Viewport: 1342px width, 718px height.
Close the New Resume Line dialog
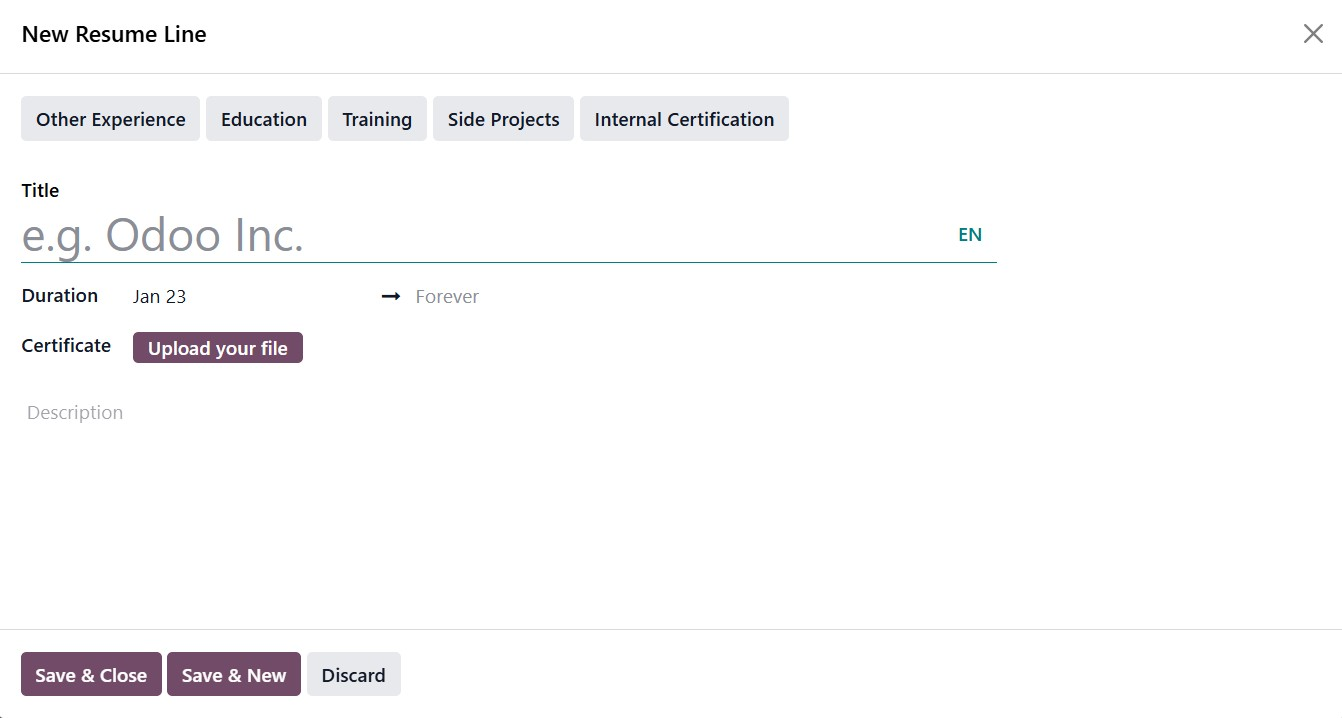coord(1313,34)
